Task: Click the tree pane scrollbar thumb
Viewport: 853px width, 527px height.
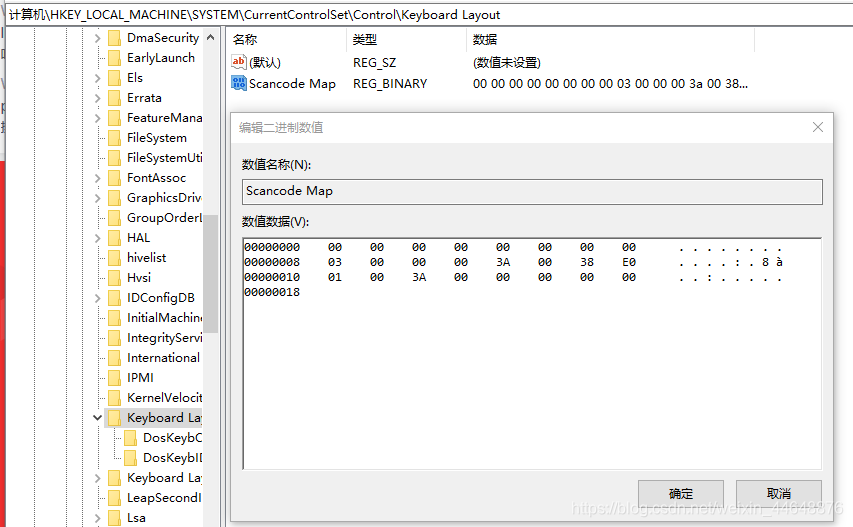Action: (211, 274)
